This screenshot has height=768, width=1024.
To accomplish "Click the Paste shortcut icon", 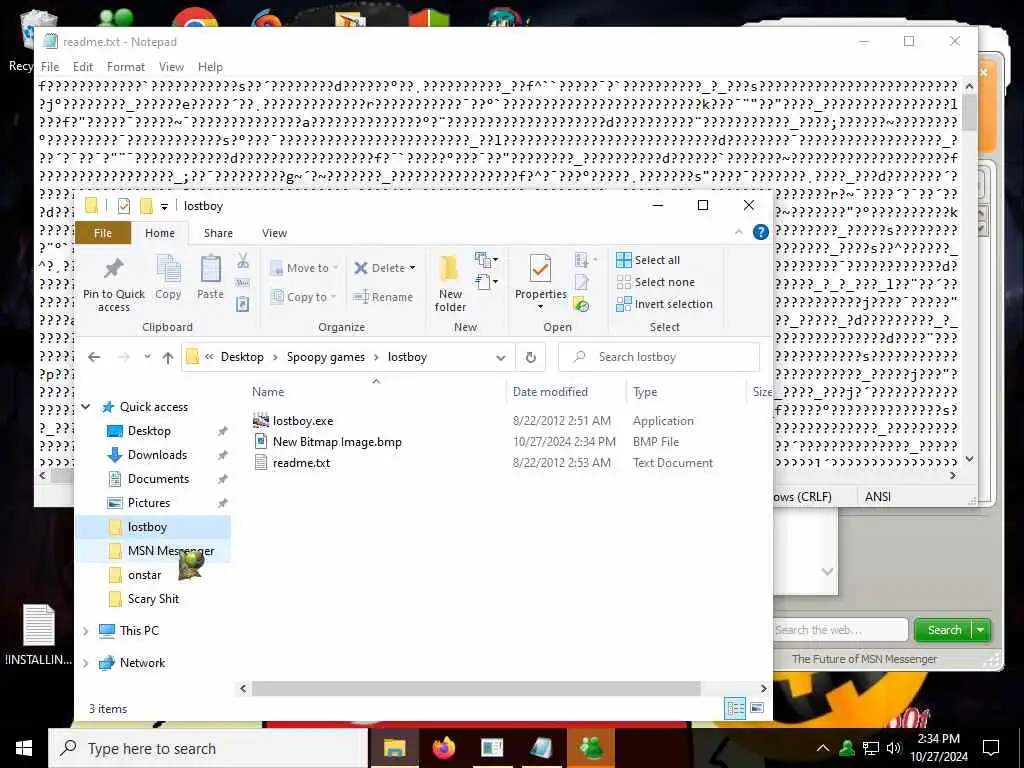I will click(243, 304).
